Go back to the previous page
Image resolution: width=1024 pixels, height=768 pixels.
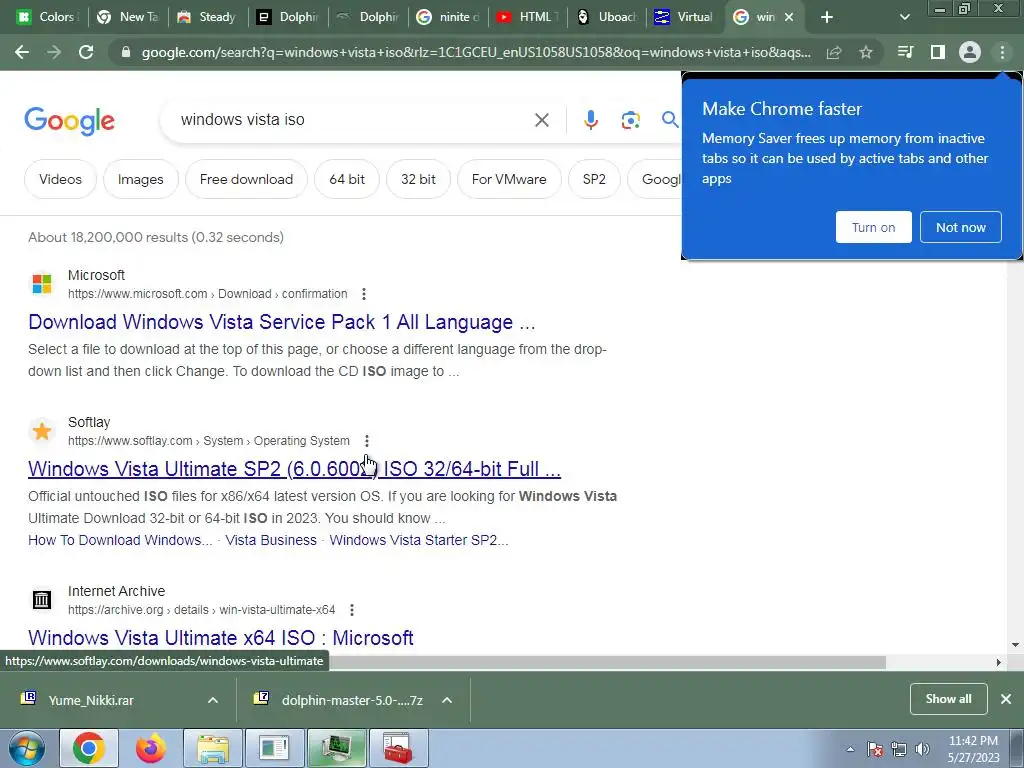point(22,52)
